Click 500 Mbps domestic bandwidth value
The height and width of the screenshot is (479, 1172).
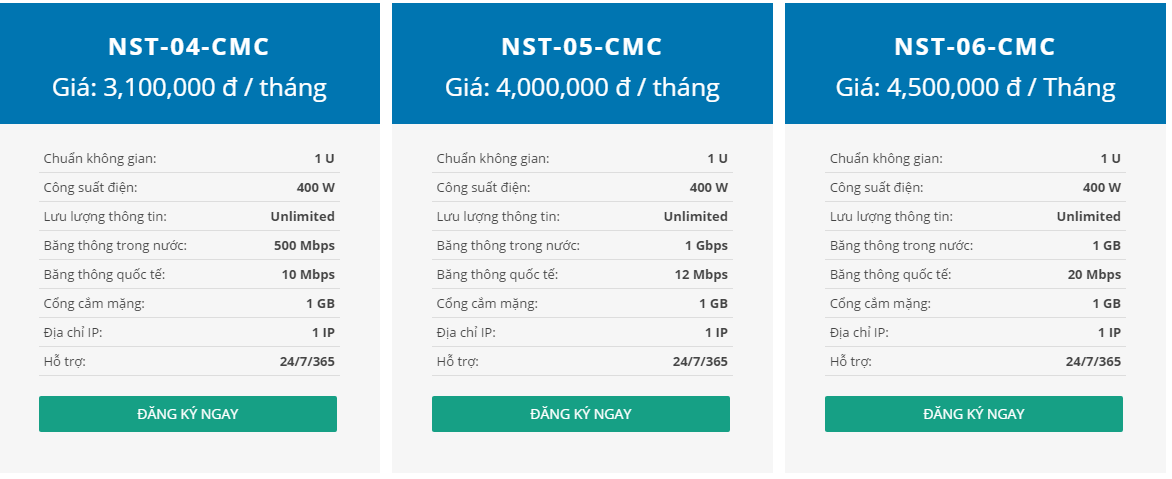pos(304,245)
